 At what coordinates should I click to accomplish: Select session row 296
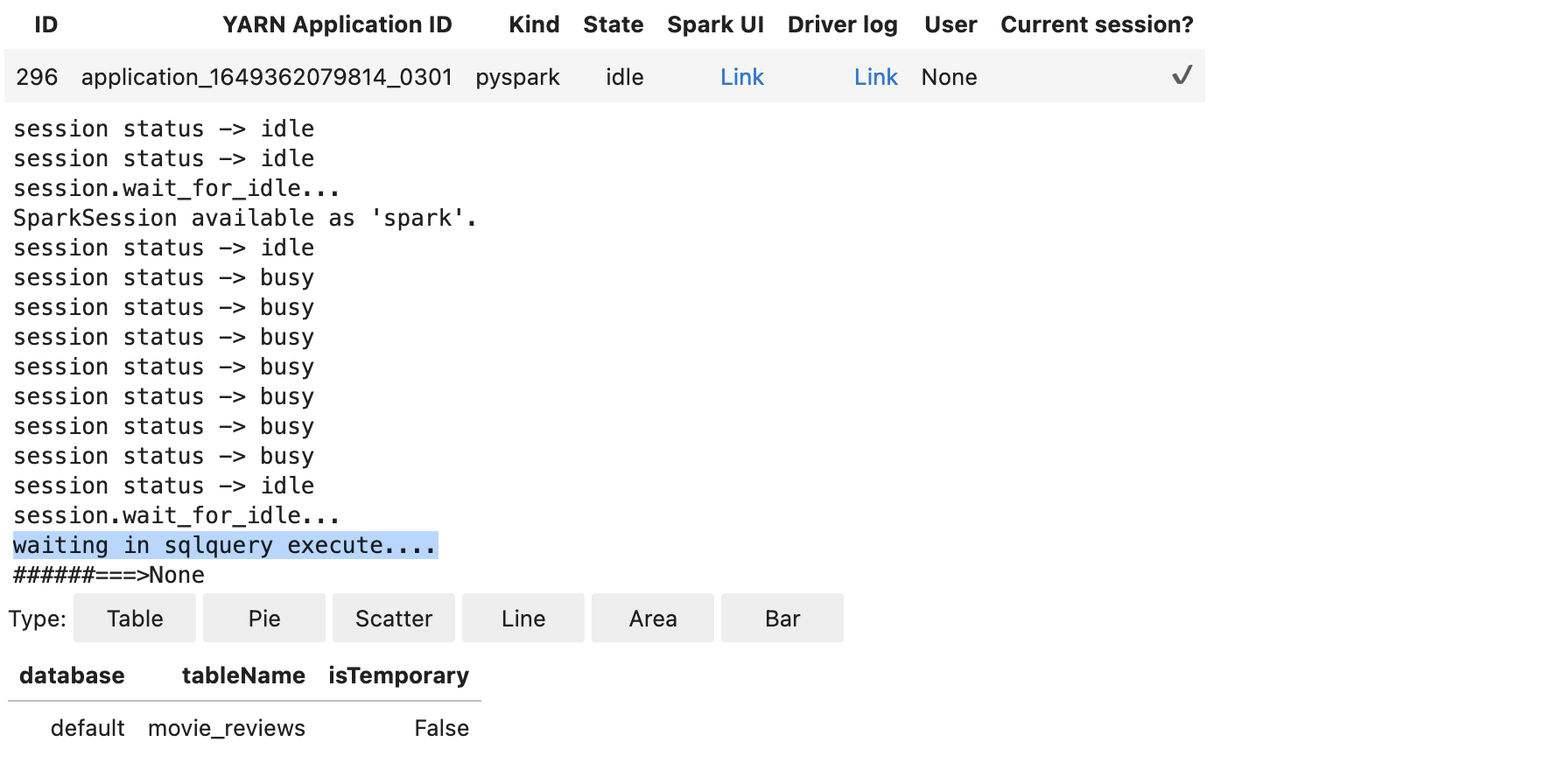pyautogui.click(x=37, y=77)
